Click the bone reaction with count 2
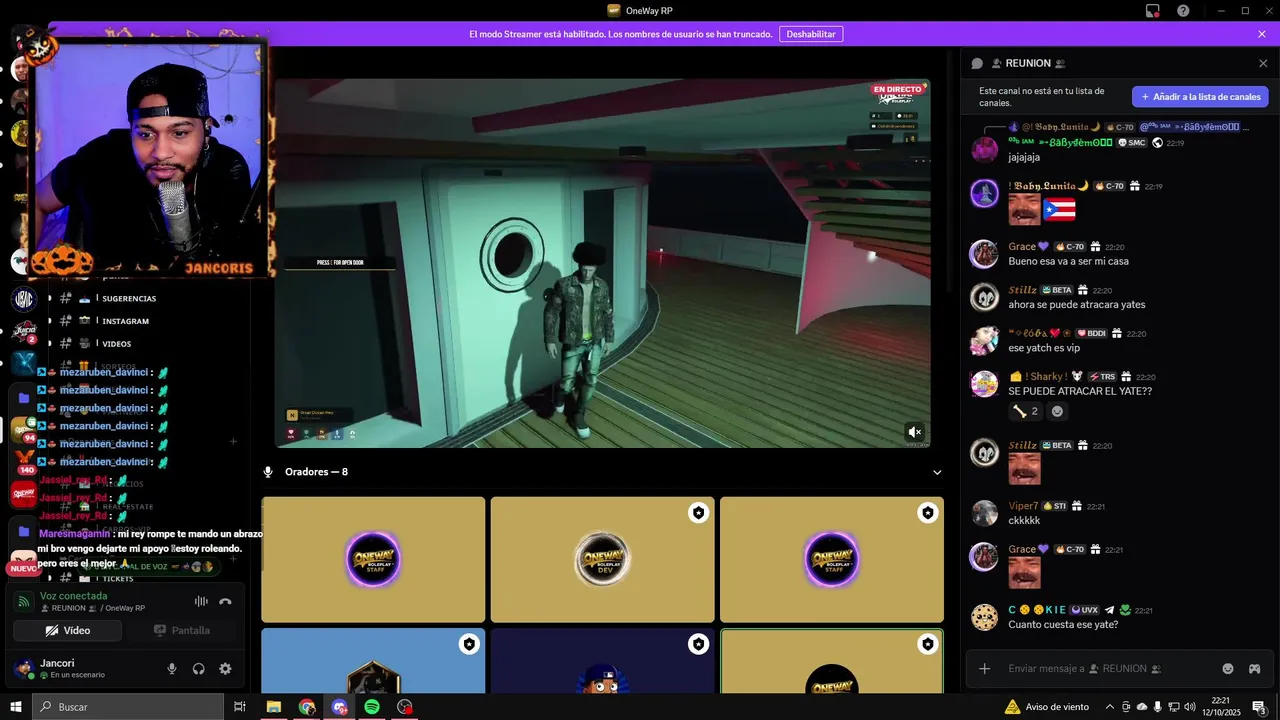Viewport: 1280px width, 720px height. (x=1025, y=411)
